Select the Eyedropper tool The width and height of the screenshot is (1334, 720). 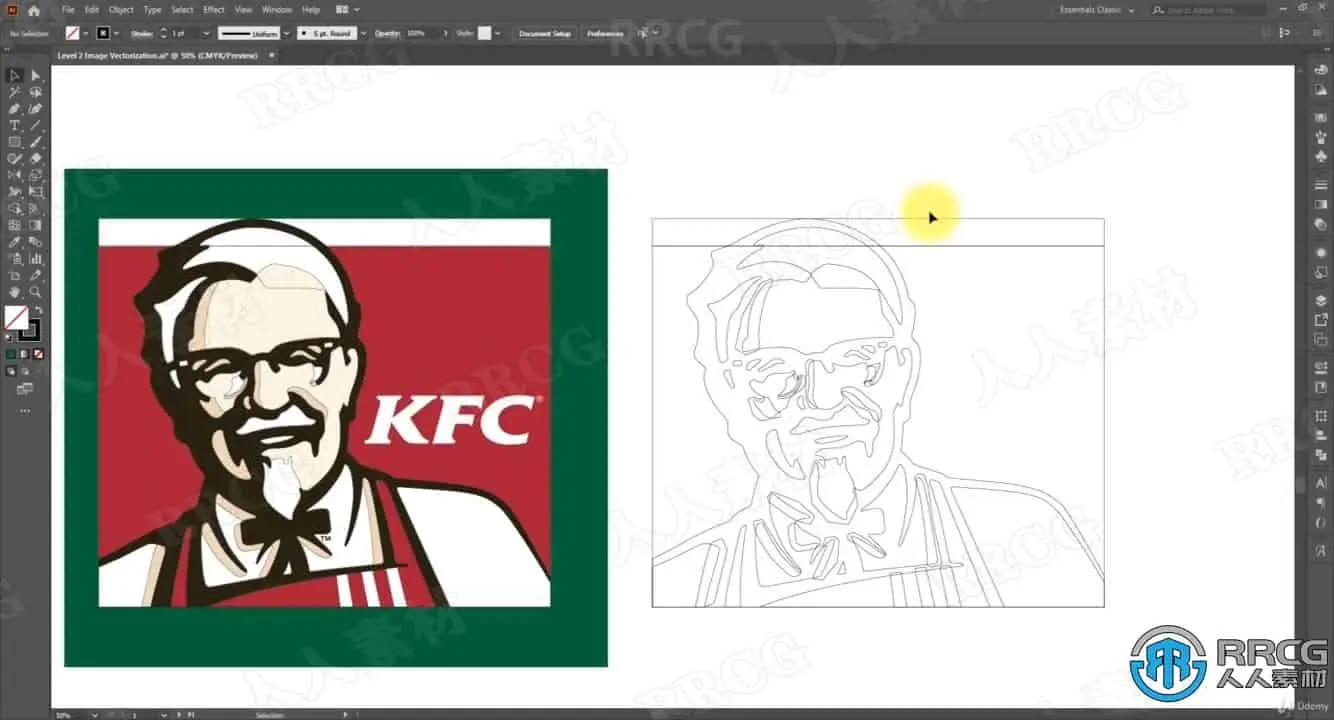15,242
